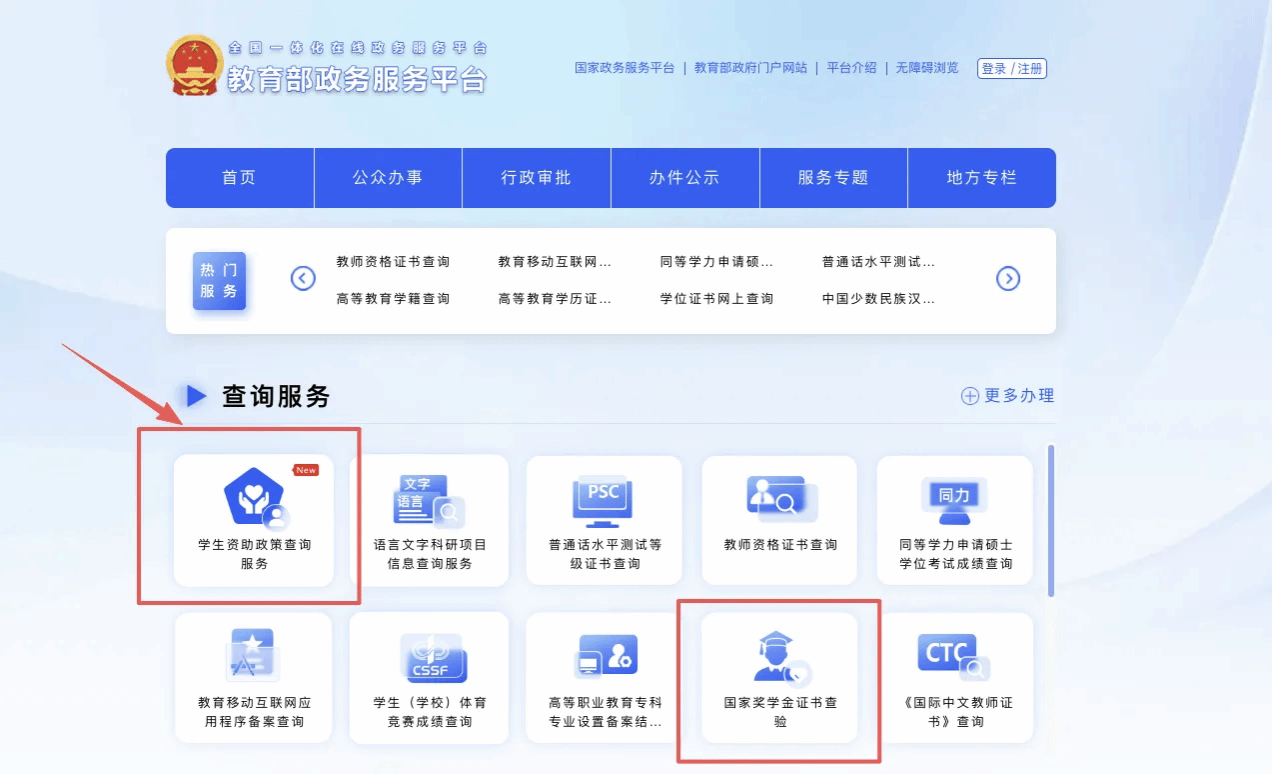Go to the 地方专栏 tab

point(981,178)
